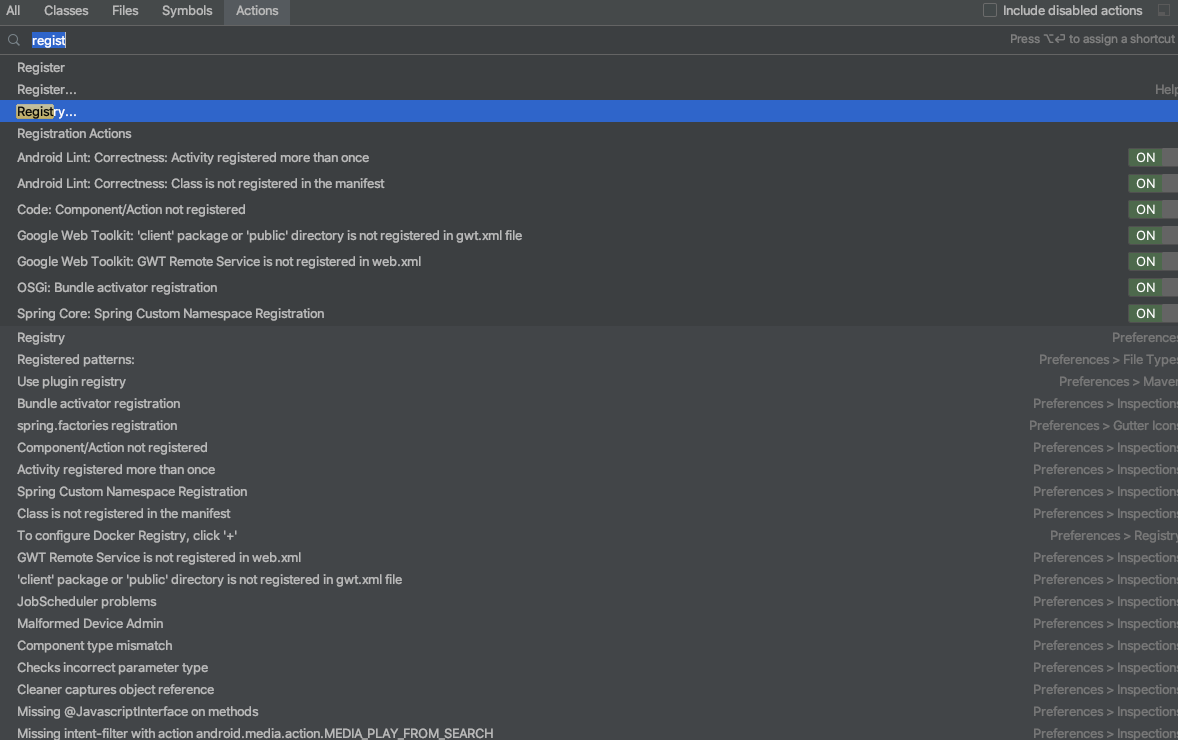Select 'To configure Docker Registry' result

tap(127, 536)
